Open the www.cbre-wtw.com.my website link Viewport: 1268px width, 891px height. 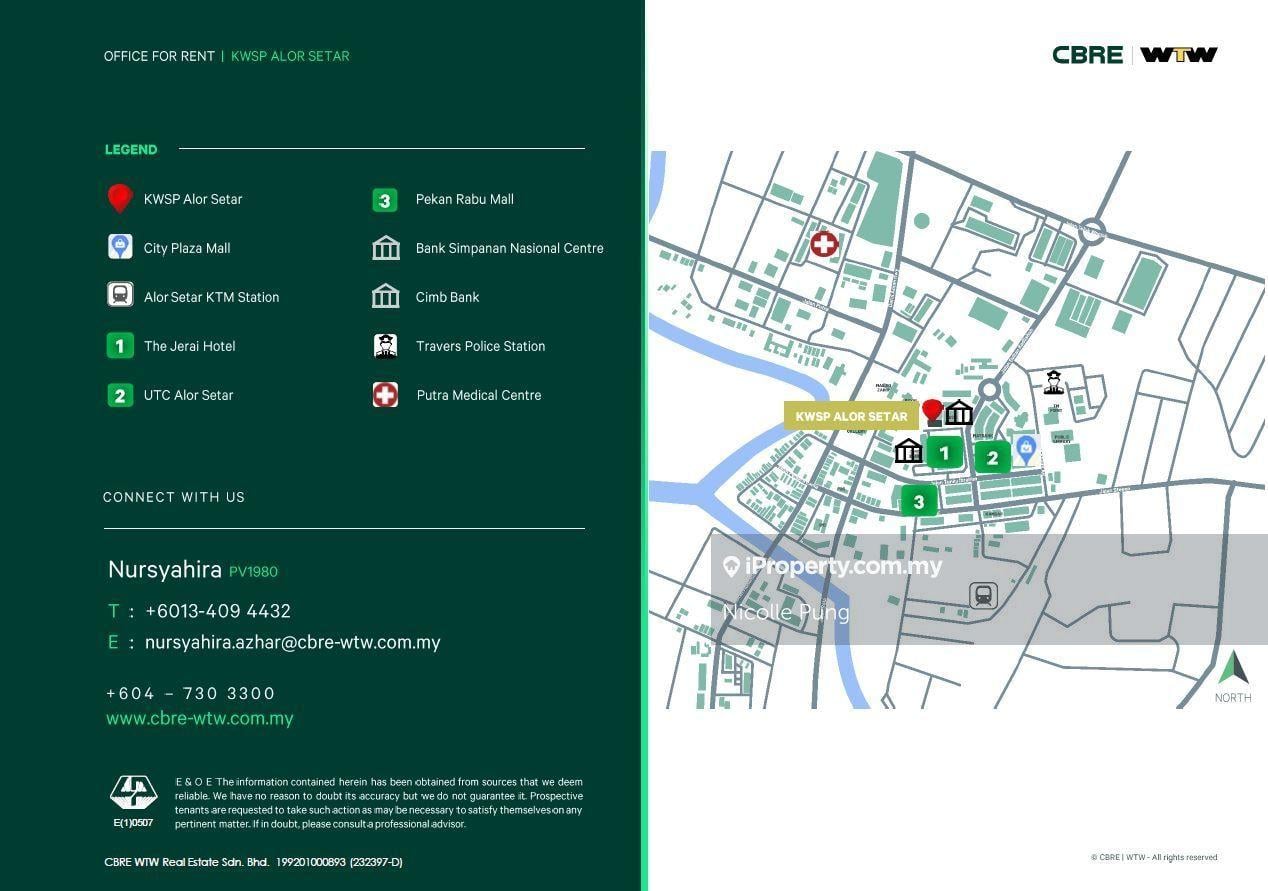pos(200,718)
